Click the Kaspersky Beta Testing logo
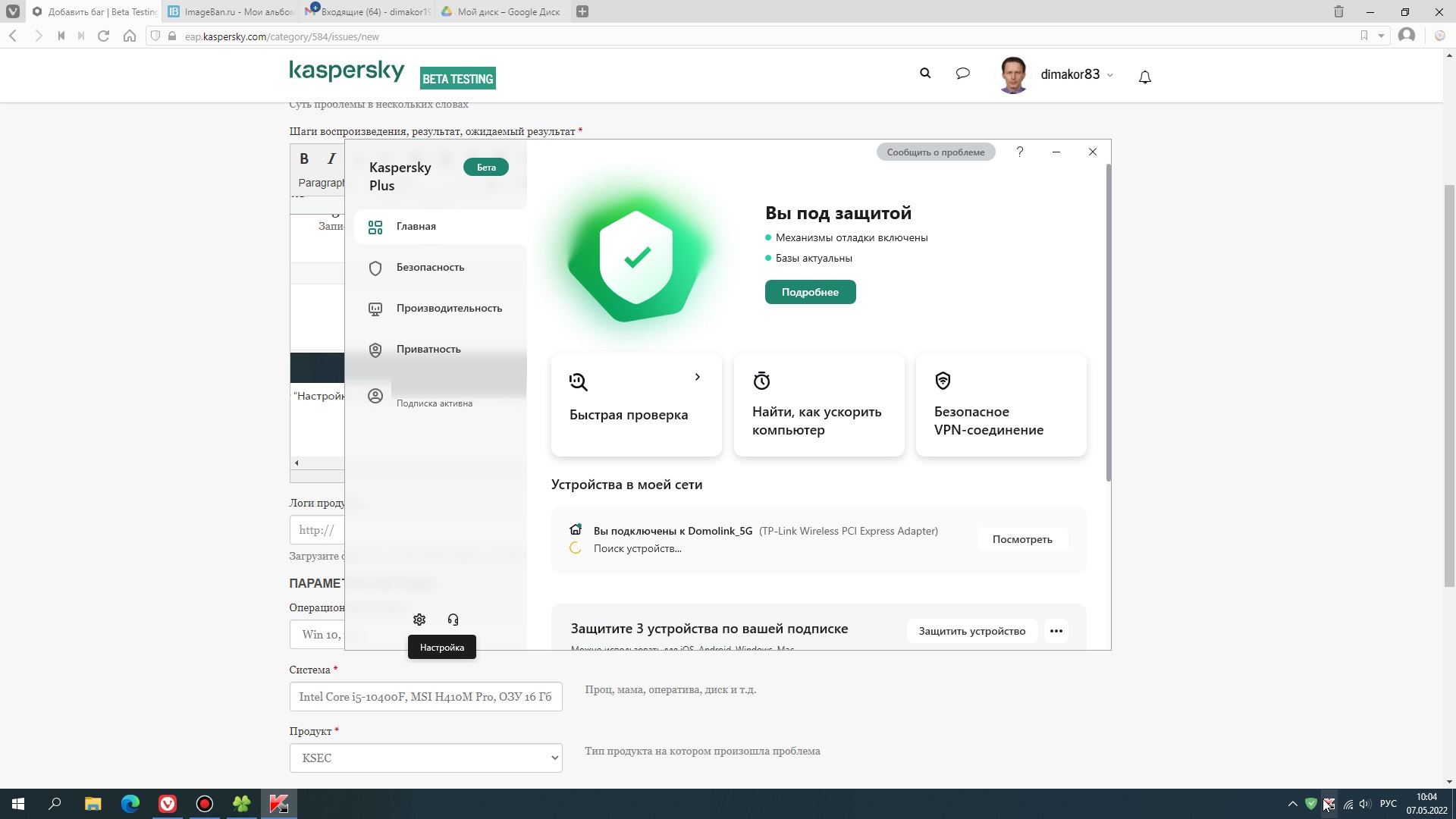The height and width of the screenshot is (819, 1456). pyautogui.click(x=392, y=74)
